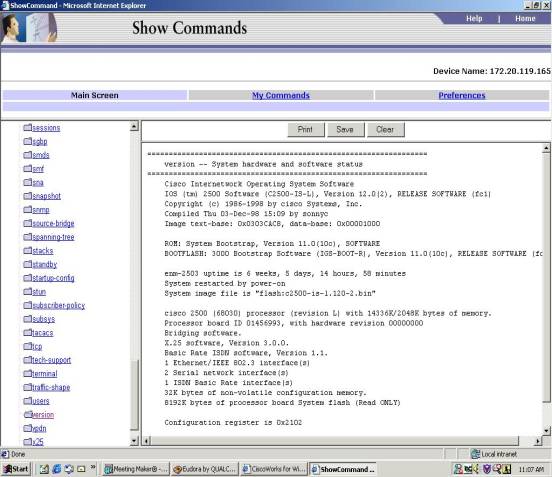Click the folder icon beside snapshot

[x=27, y=196]
